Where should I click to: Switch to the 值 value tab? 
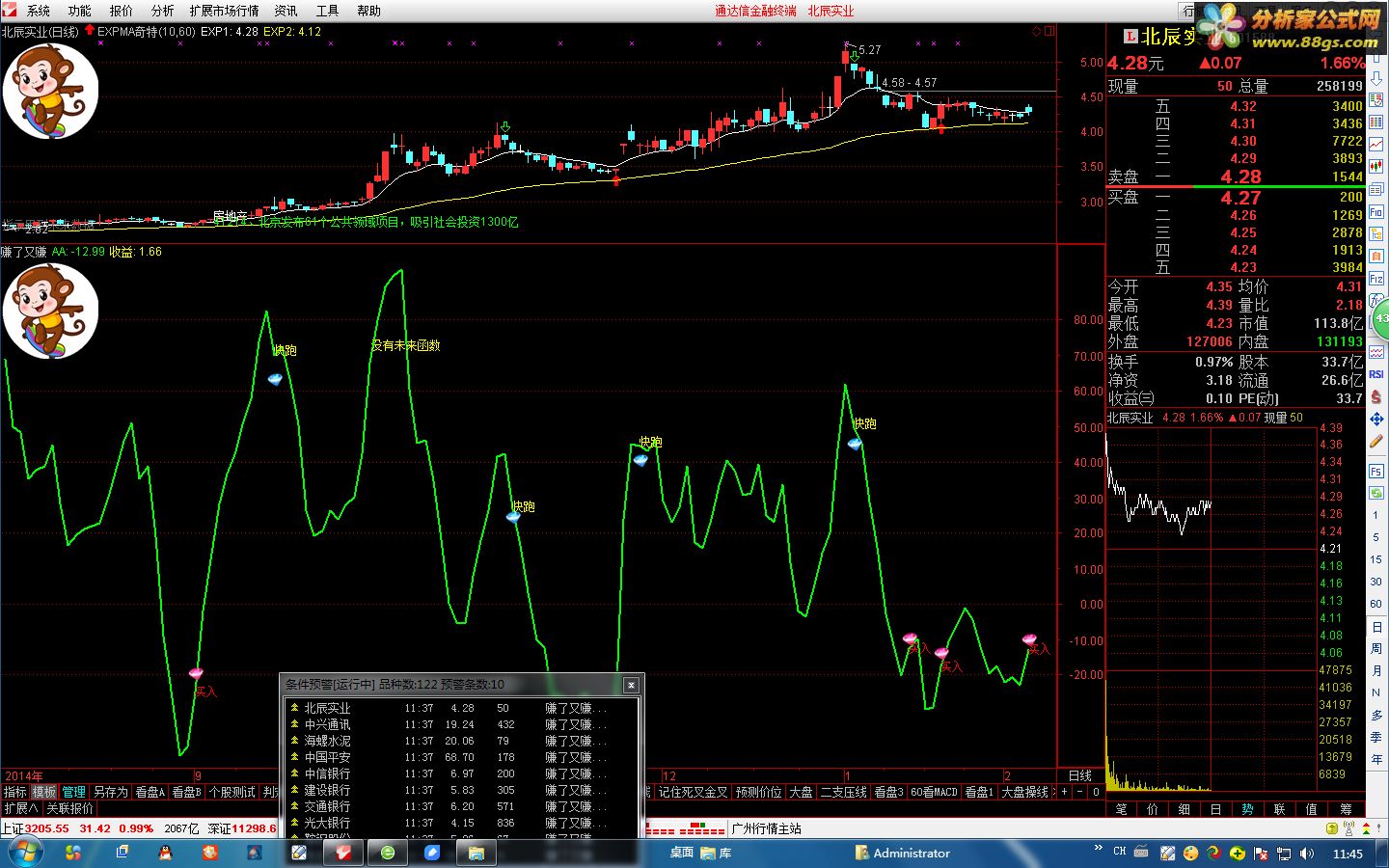tap(1311, 809)
